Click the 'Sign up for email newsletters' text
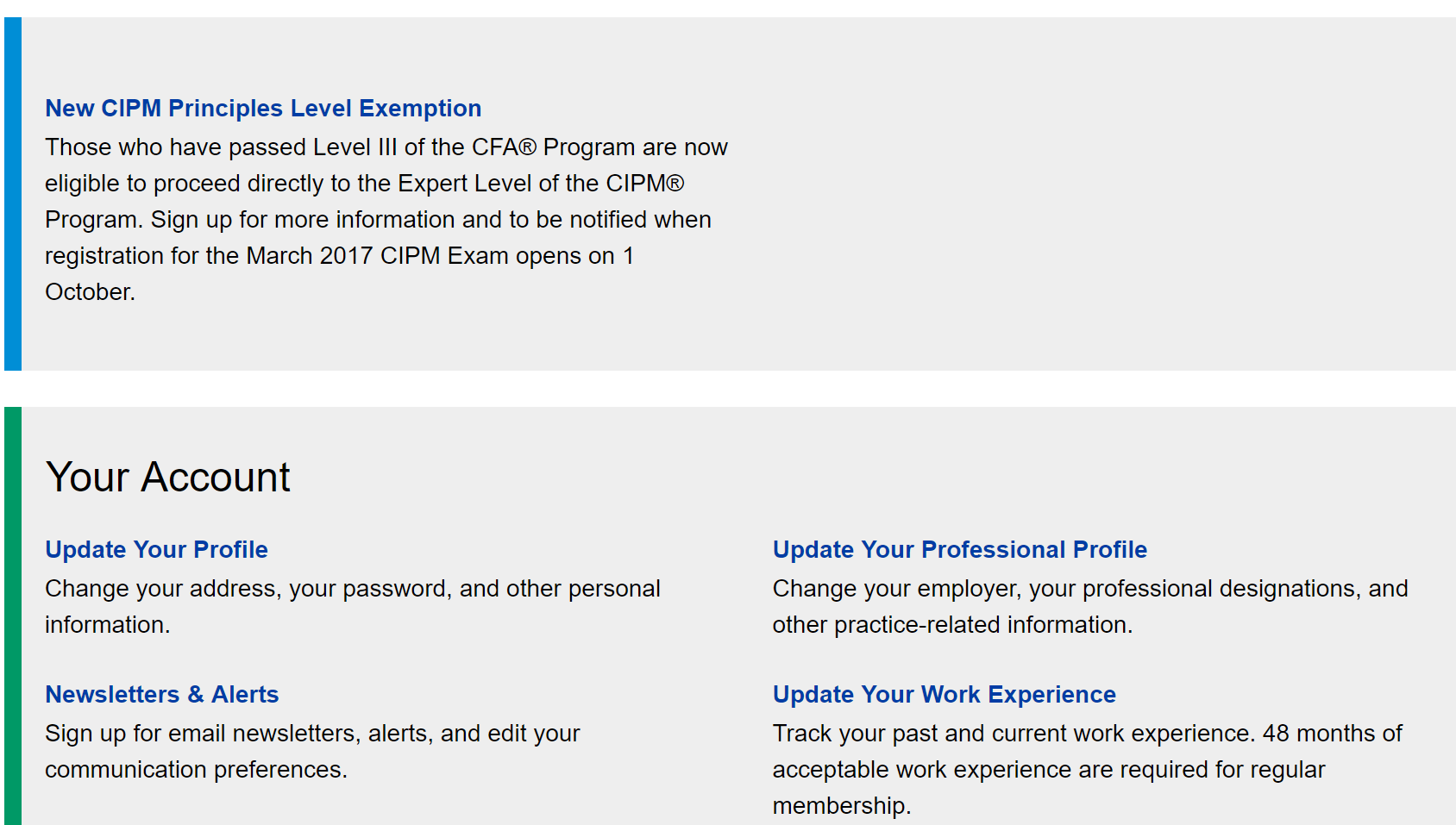The image size is (1456, 825). 312,734
